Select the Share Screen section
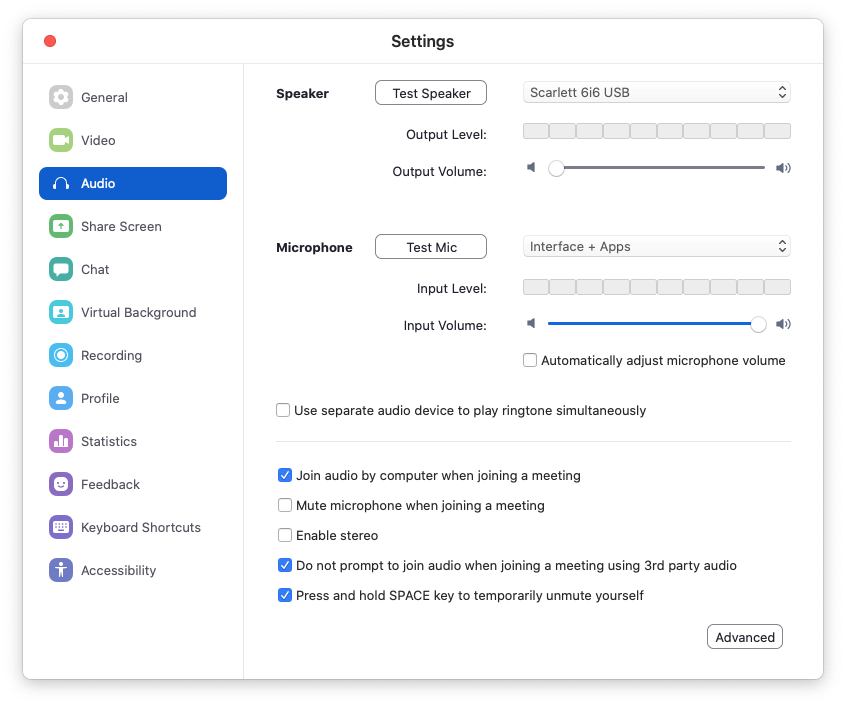Screen dimensions: 846x706 point(133,226)
